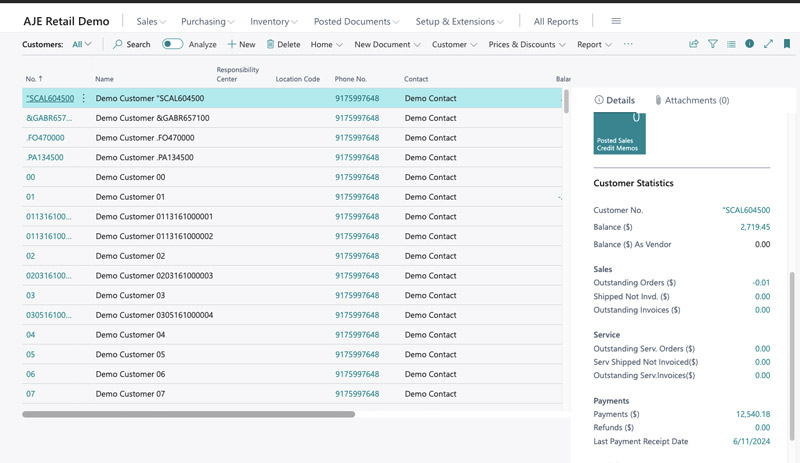Click the Delete button
This screenshot has height=463, width=800.
[283, 44]
